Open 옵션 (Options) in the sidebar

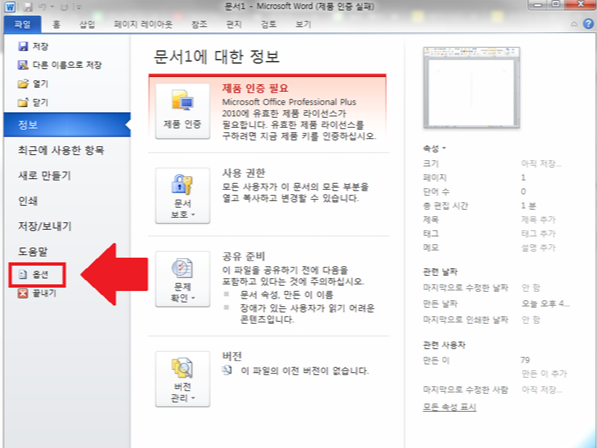point(38,274)
